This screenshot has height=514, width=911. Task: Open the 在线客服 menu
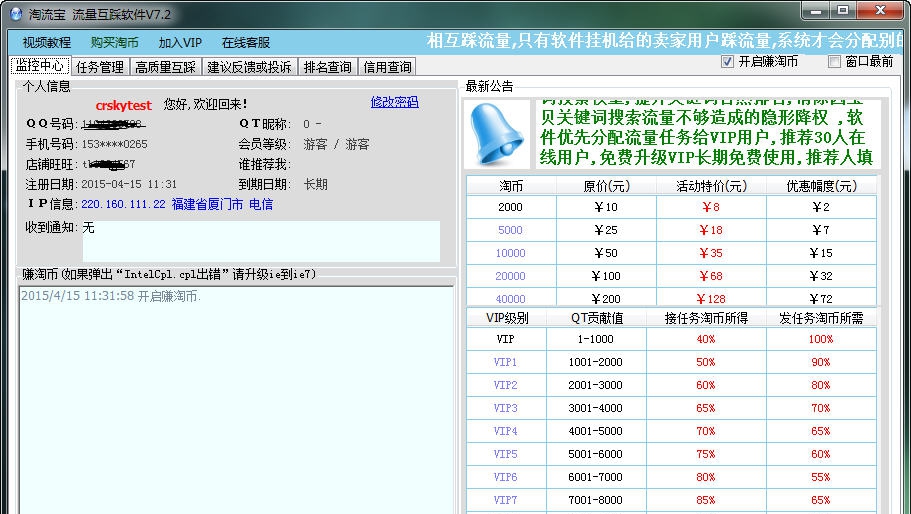click(x=246, y=42)
